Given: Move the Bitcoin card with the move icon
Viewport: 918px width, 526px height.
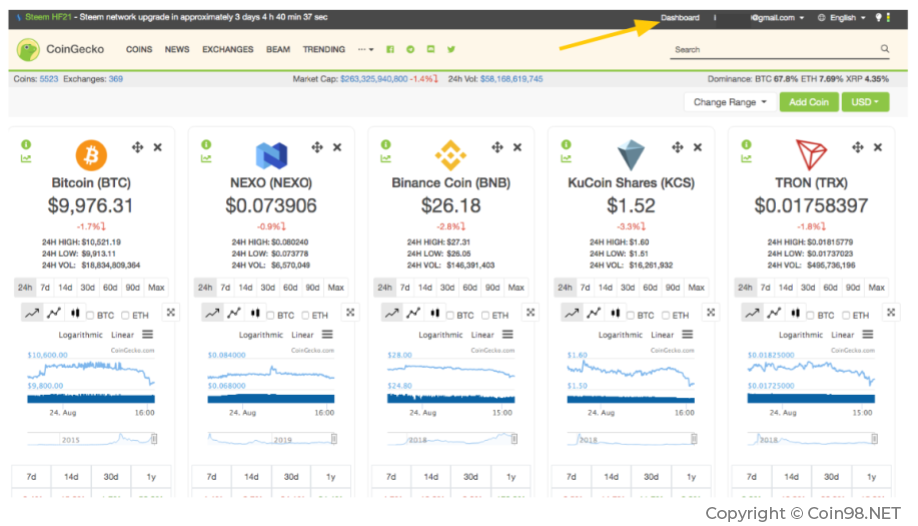Looking at the screenshot, I should [x=138, y=148].
